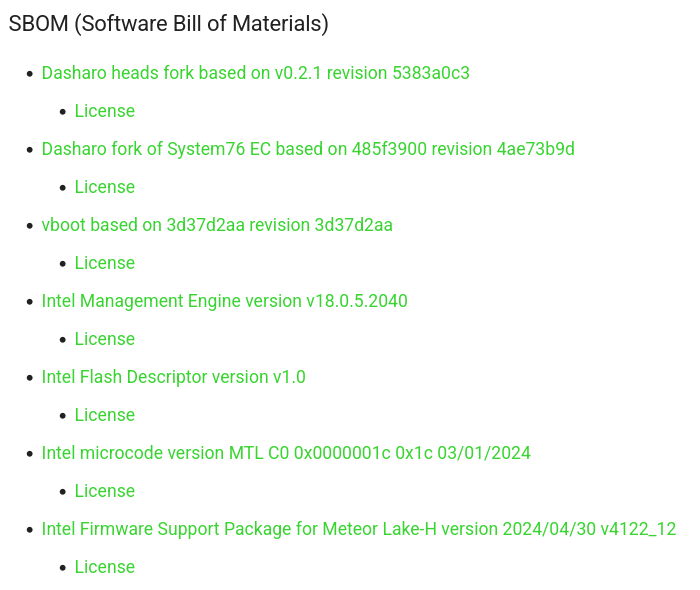The image size is (700, 590).
Task: Open Intel Management Engine version v18.0.5.2040 link
Action: (x=224, y=301)
